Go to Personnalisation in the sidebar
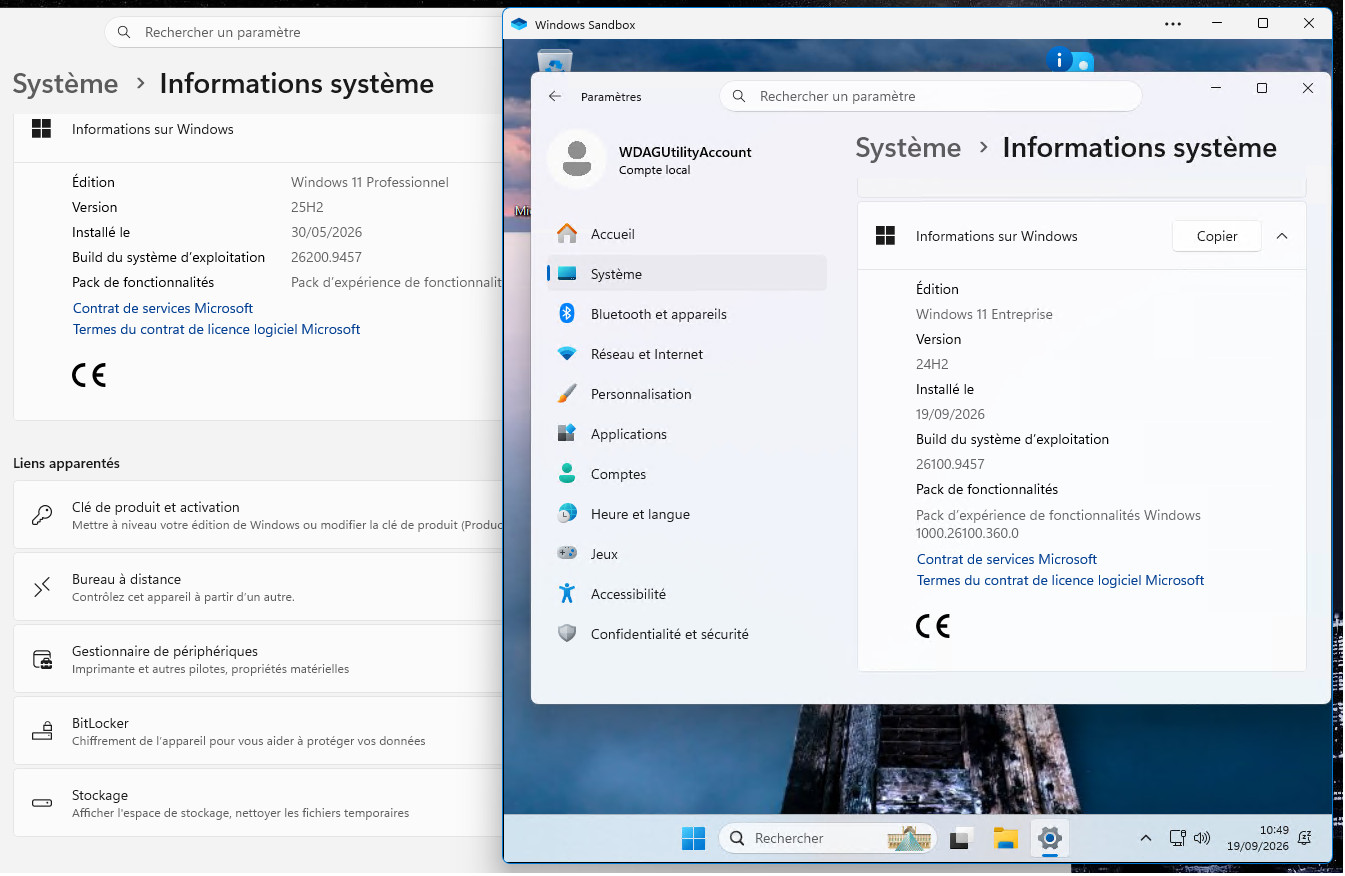The width and height of the screenshot is (1345, 876). point(687,394)
